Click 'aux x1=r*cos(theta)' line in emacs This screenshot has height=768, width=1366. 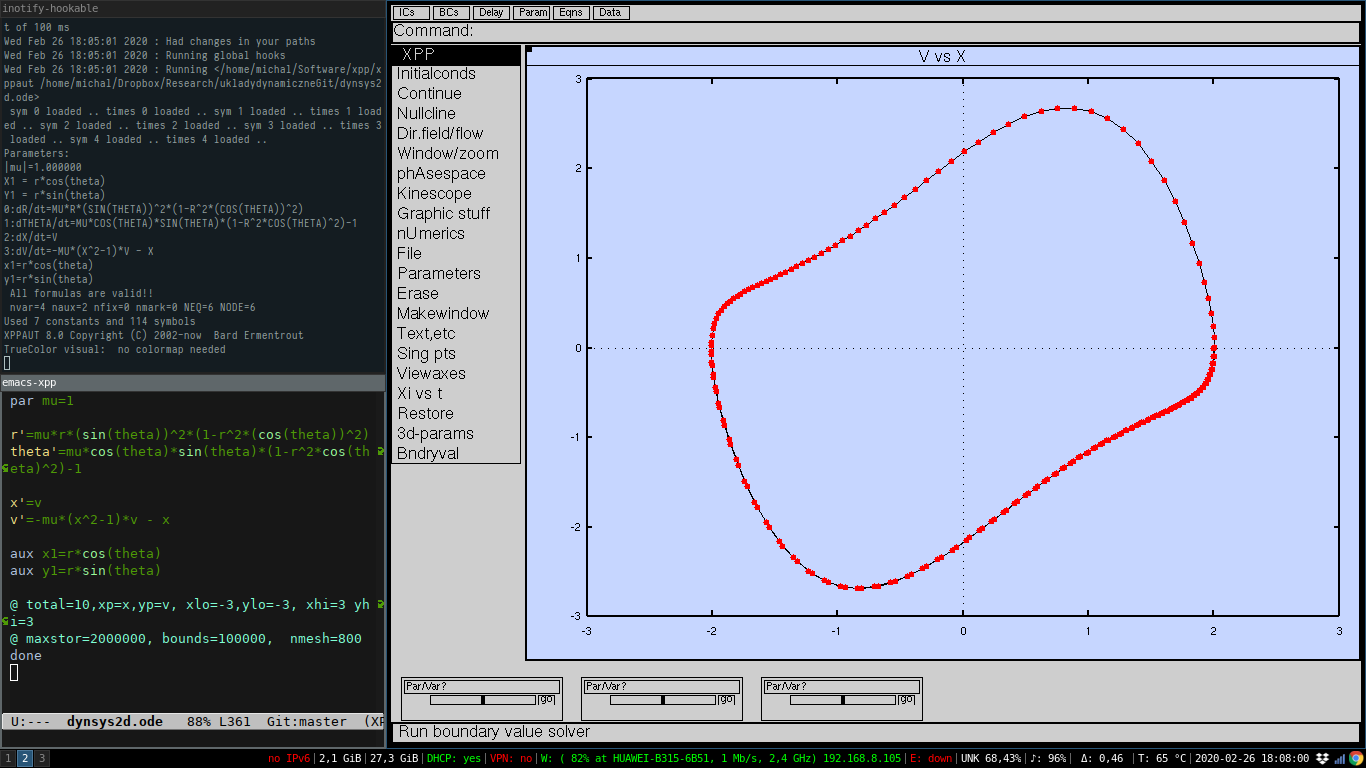[85, 554]
